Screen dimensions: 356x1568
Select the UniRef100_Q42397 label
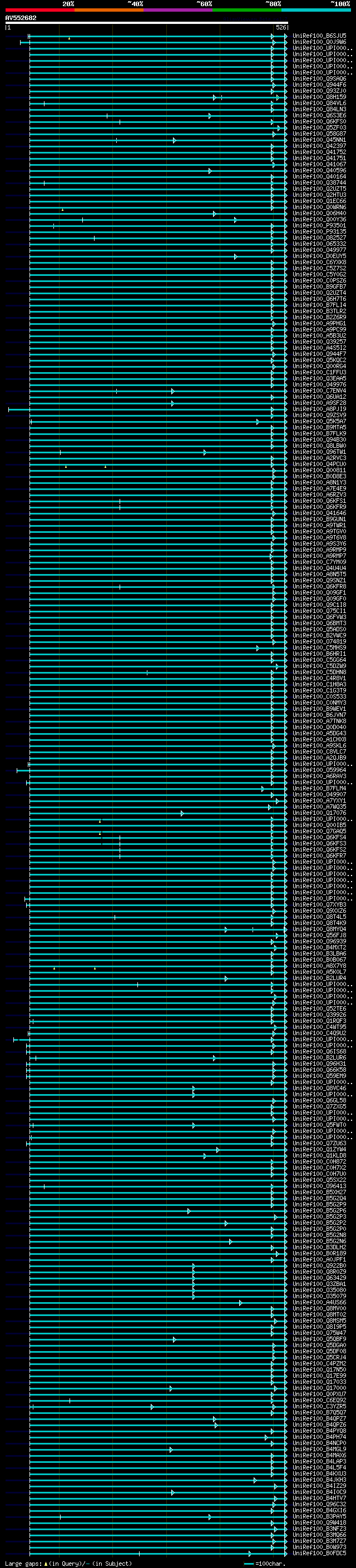pyautogui.click(x=319, y=146)
